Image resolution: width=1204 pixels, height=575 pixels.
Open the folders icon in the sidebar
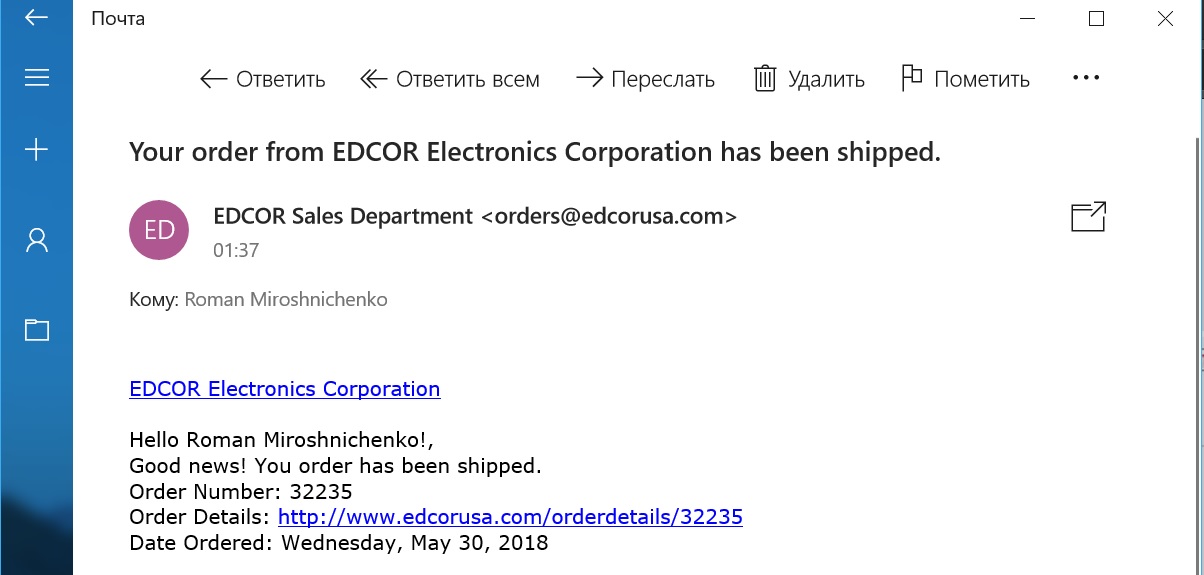pos(36,329)
